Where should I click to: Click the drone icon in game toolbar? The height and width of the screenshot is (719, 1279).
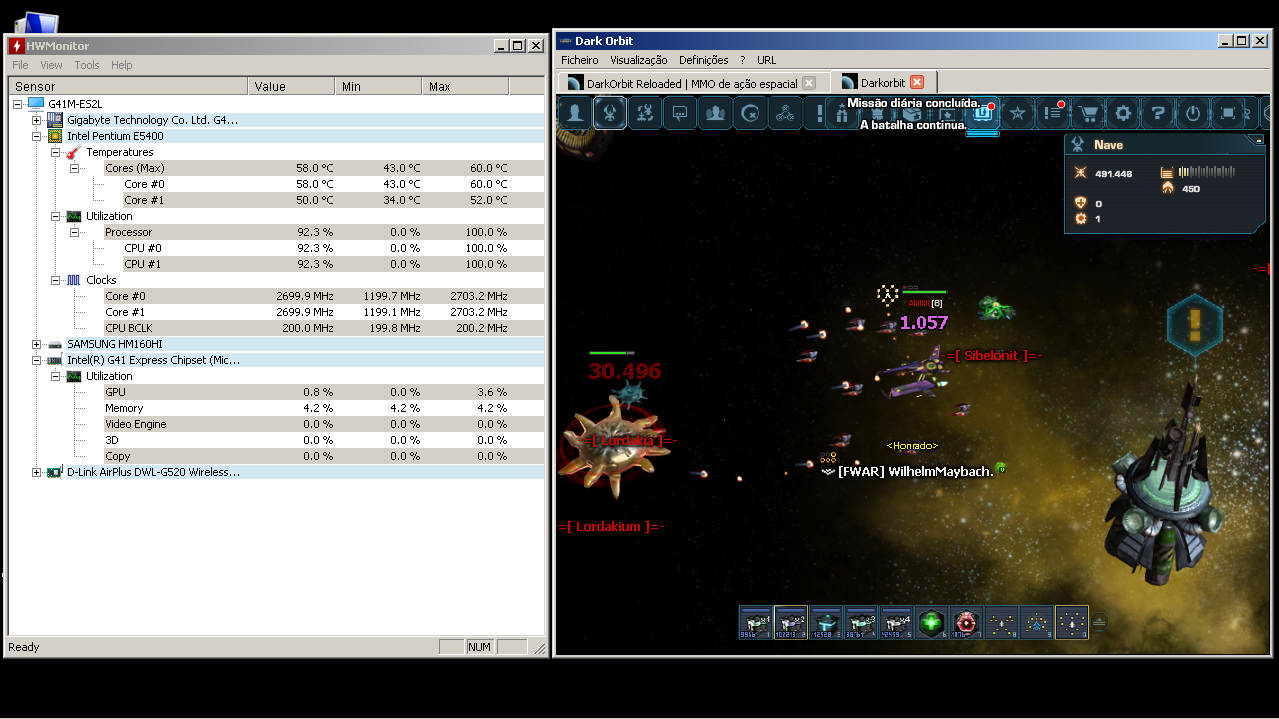coord(645,113)
